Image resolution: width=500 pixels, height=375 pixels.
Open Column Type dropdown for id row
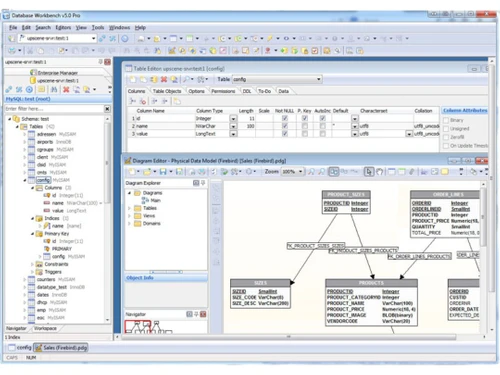[233, 119]
